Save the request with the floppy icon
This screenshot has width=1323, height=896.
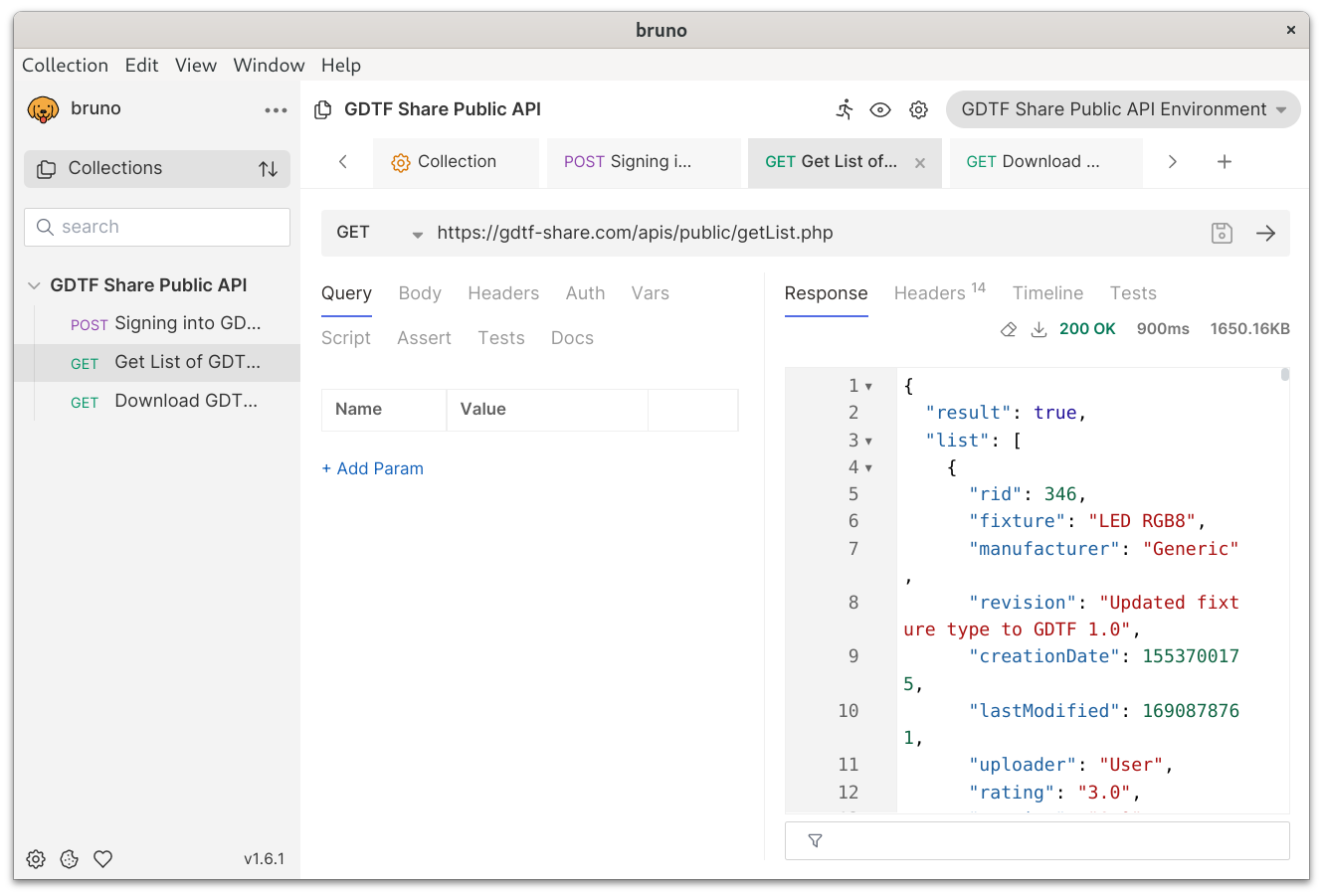pos(1222,233)
